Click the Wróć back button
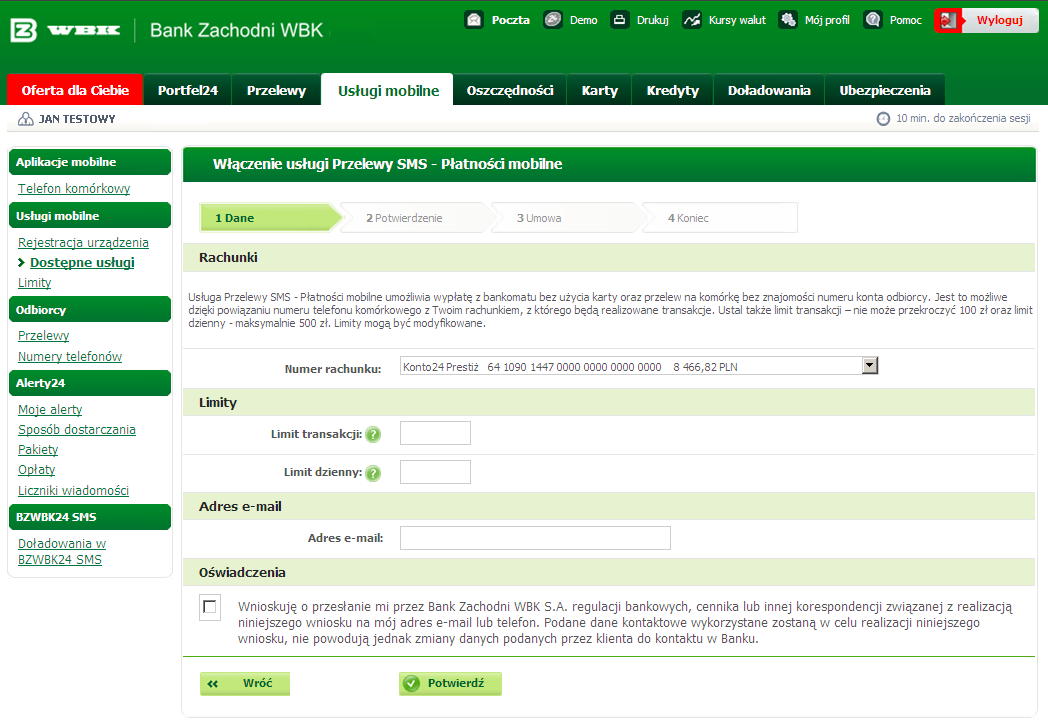 click(x=245, y=683)
